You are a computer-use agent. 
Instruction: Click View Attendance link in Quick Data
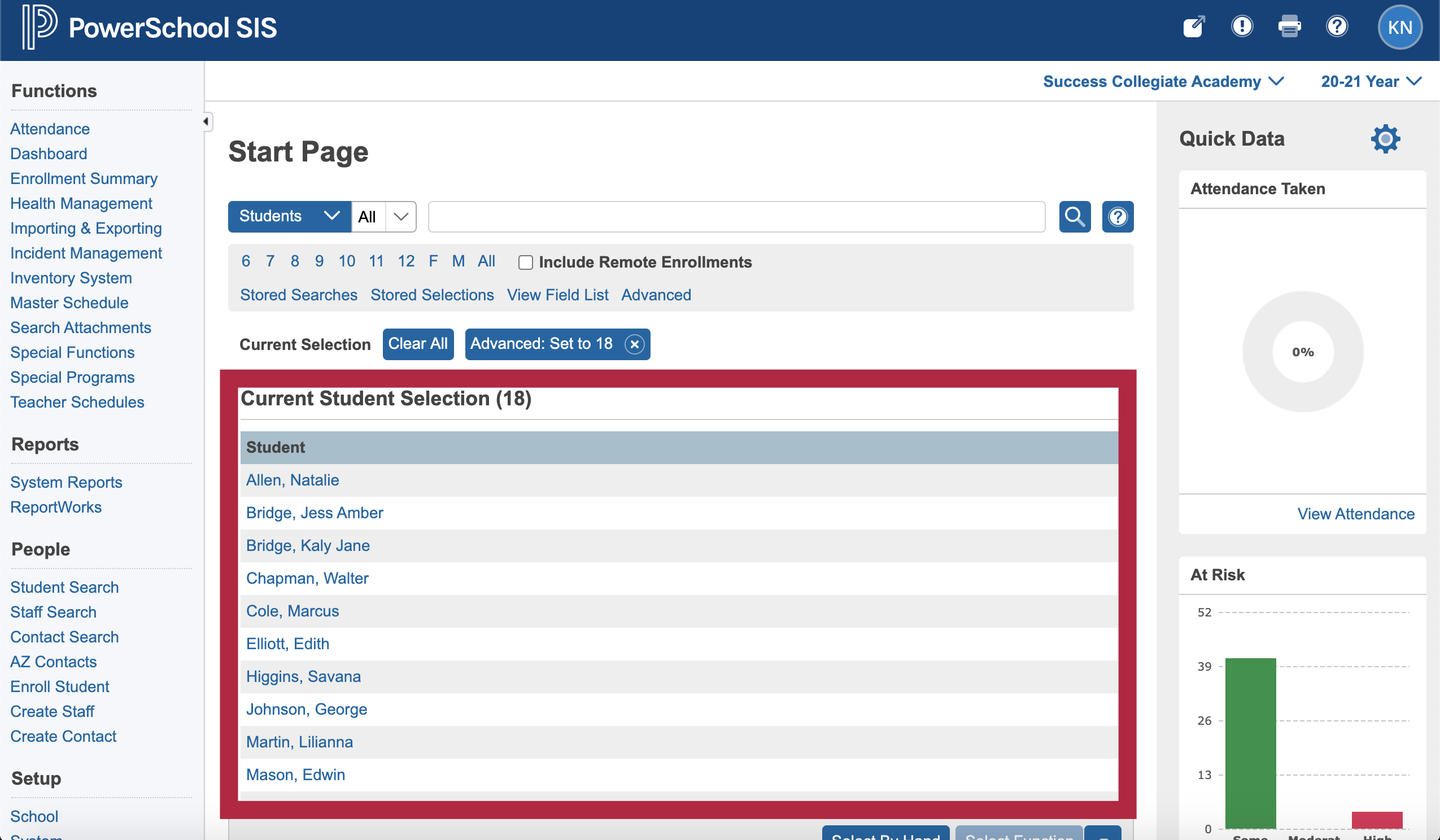pyautogui.click(x=1356, y=513)
